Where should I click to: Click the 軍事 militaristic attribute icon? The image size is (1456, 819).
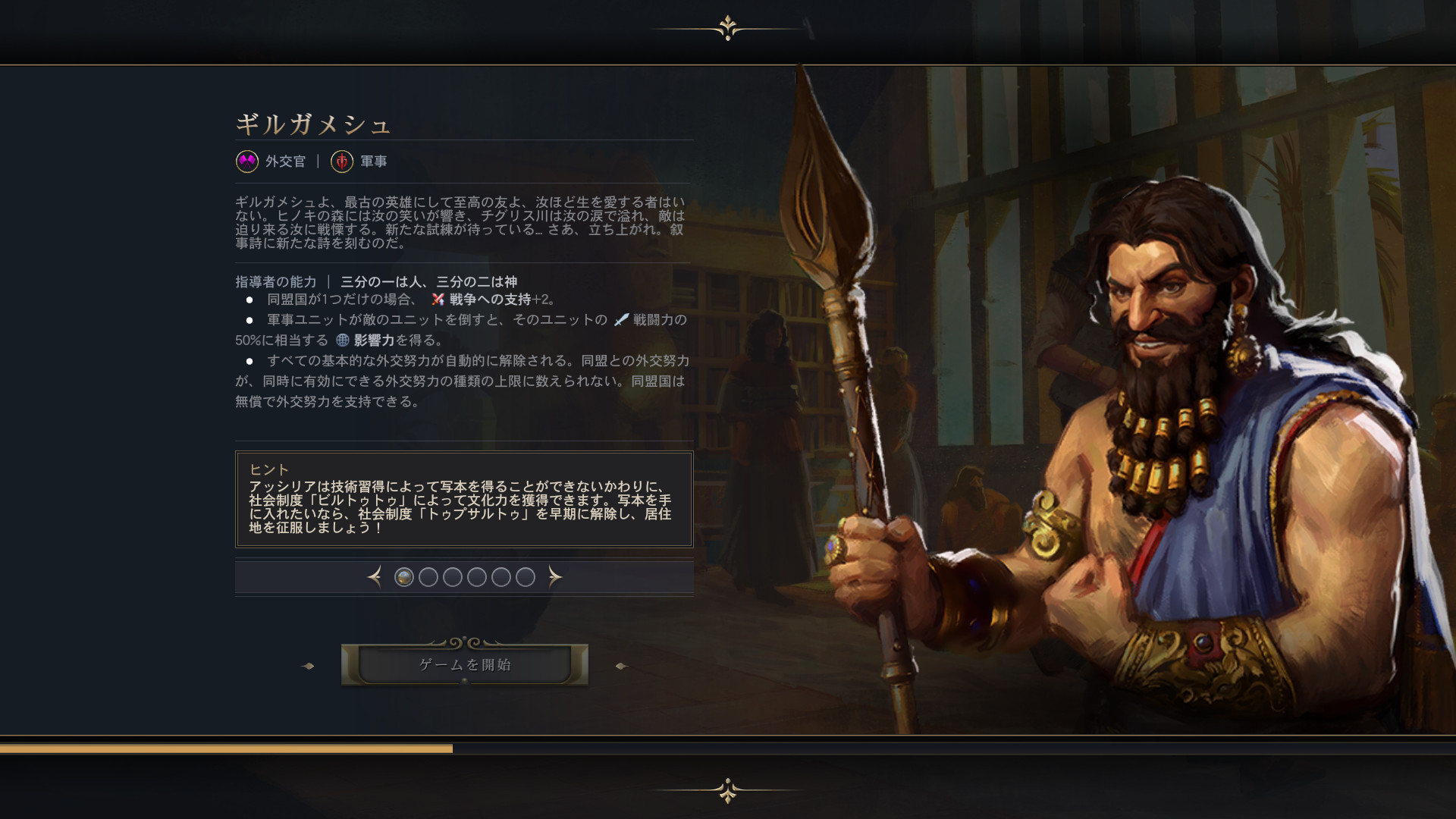(342, 162)
